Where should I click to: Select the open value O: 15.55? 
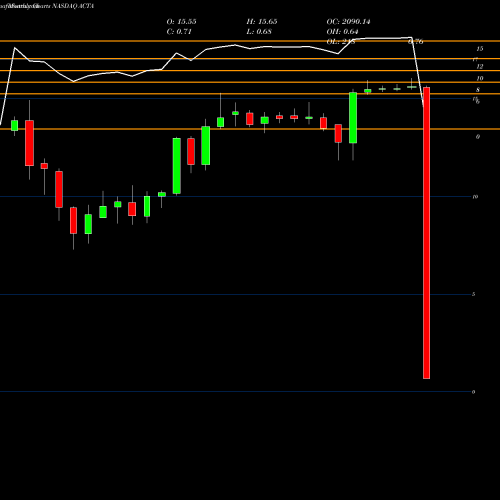tap(181, 22)
